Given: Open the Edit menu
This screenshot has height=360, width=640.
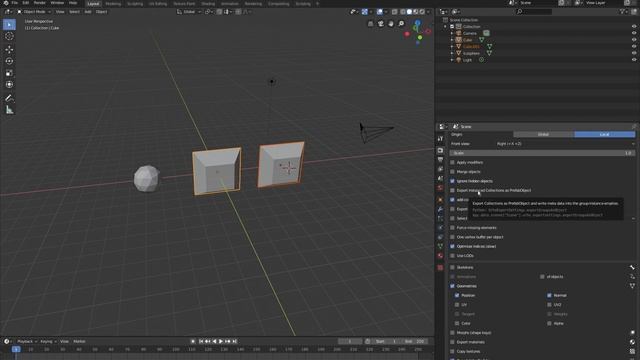Looking at the screenshot, I should [26, 3].
